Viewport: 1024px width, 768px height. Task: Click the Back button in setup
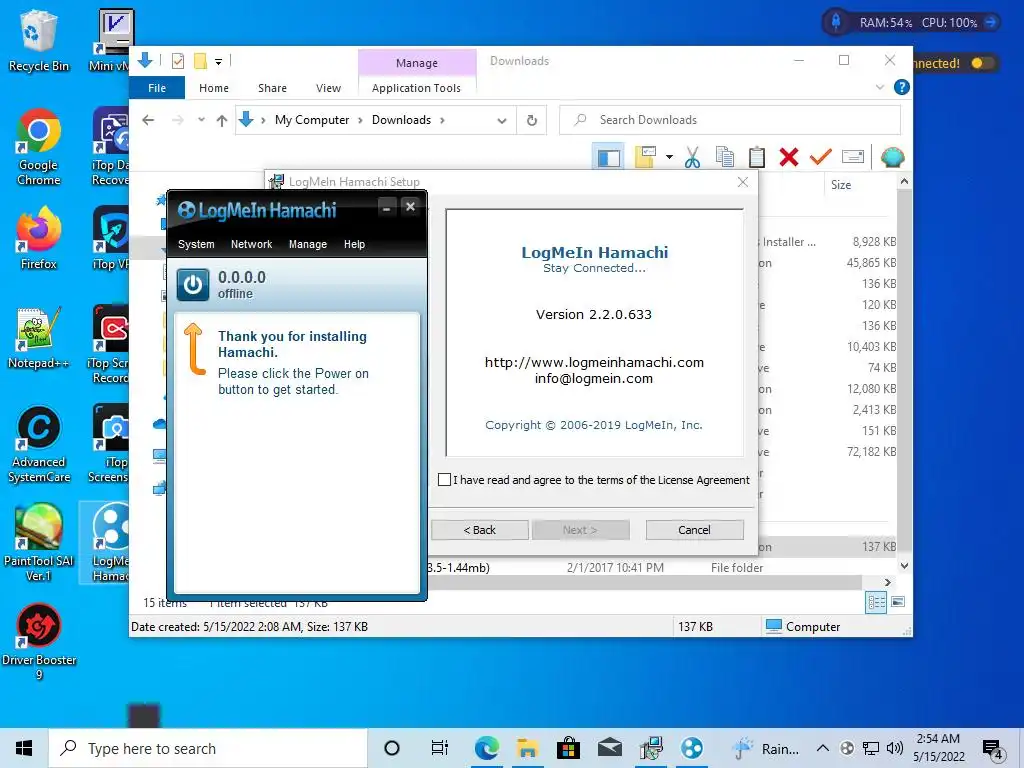(479, 530)
